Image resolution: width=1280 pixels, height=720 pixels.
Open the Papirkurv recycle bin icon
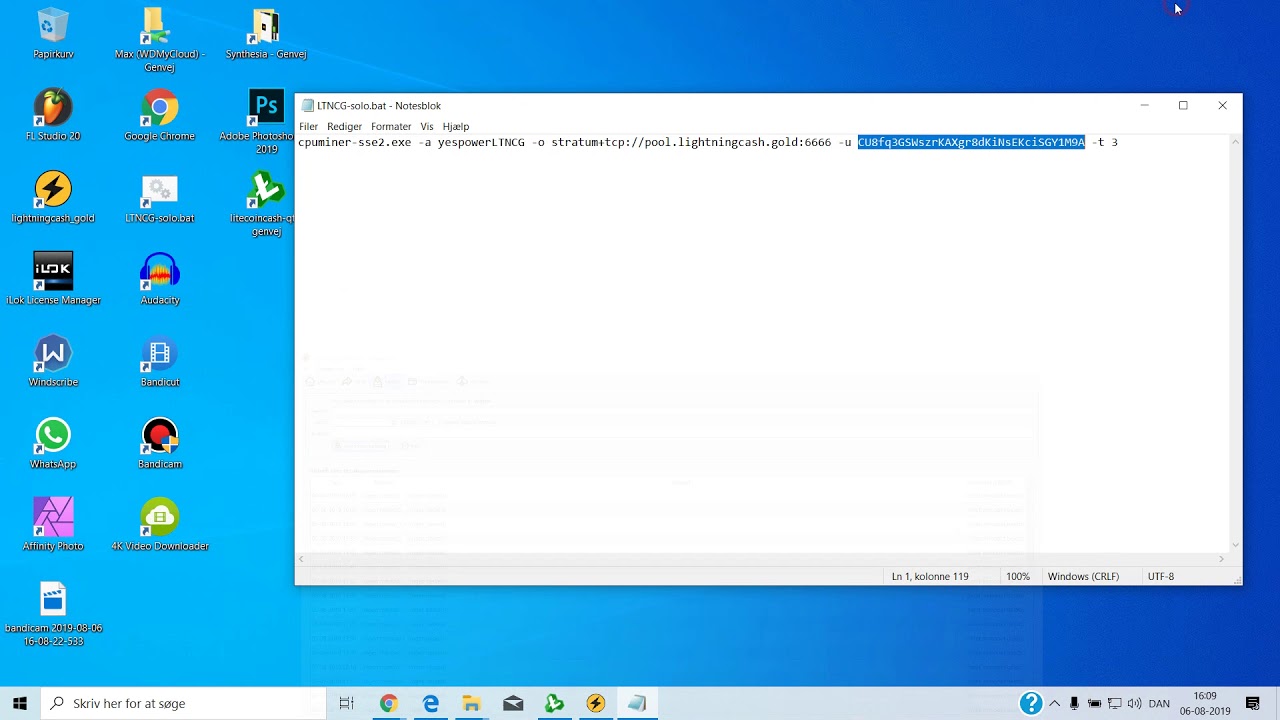click(53, 33)
